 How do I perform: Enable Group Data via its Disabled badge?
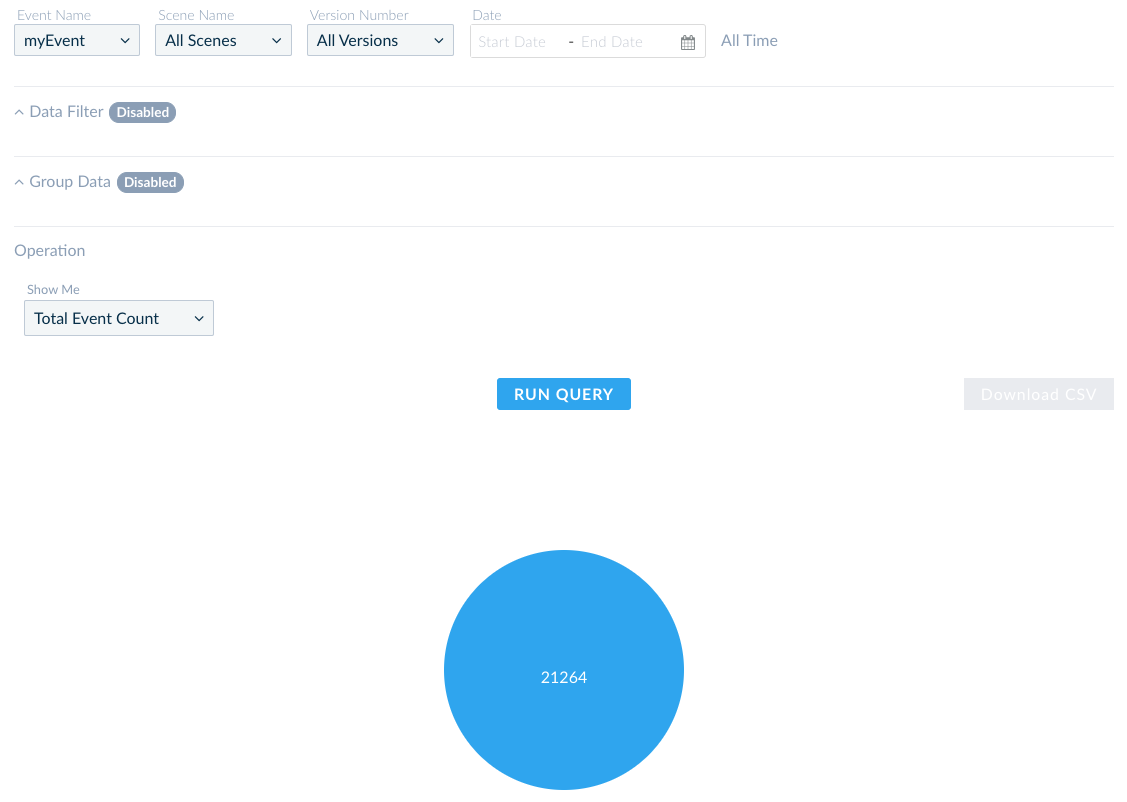tap(150, 182)
